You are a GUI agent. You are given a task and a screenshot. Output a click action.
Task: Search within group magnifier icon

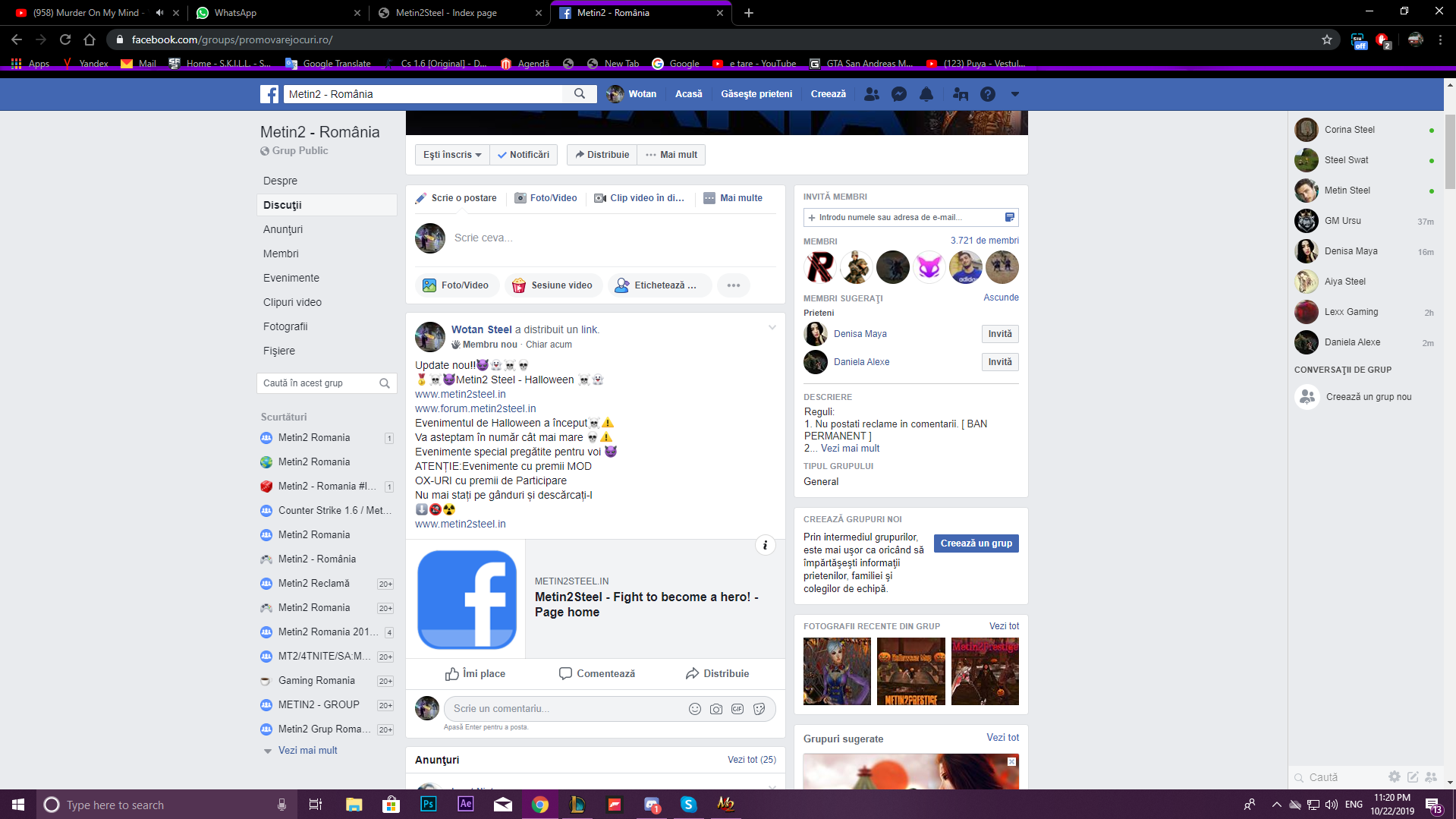[385, 383]
